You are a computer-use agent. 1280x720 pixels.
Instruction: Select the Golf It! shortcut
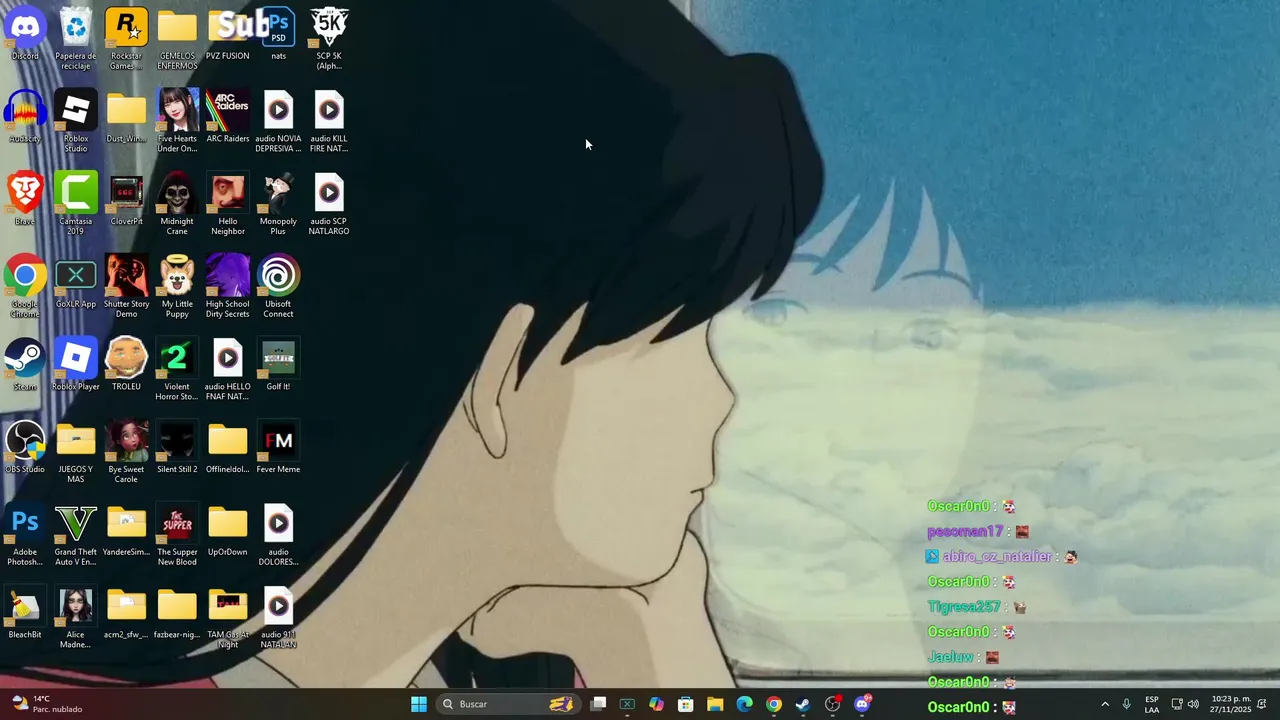point(278,365)
